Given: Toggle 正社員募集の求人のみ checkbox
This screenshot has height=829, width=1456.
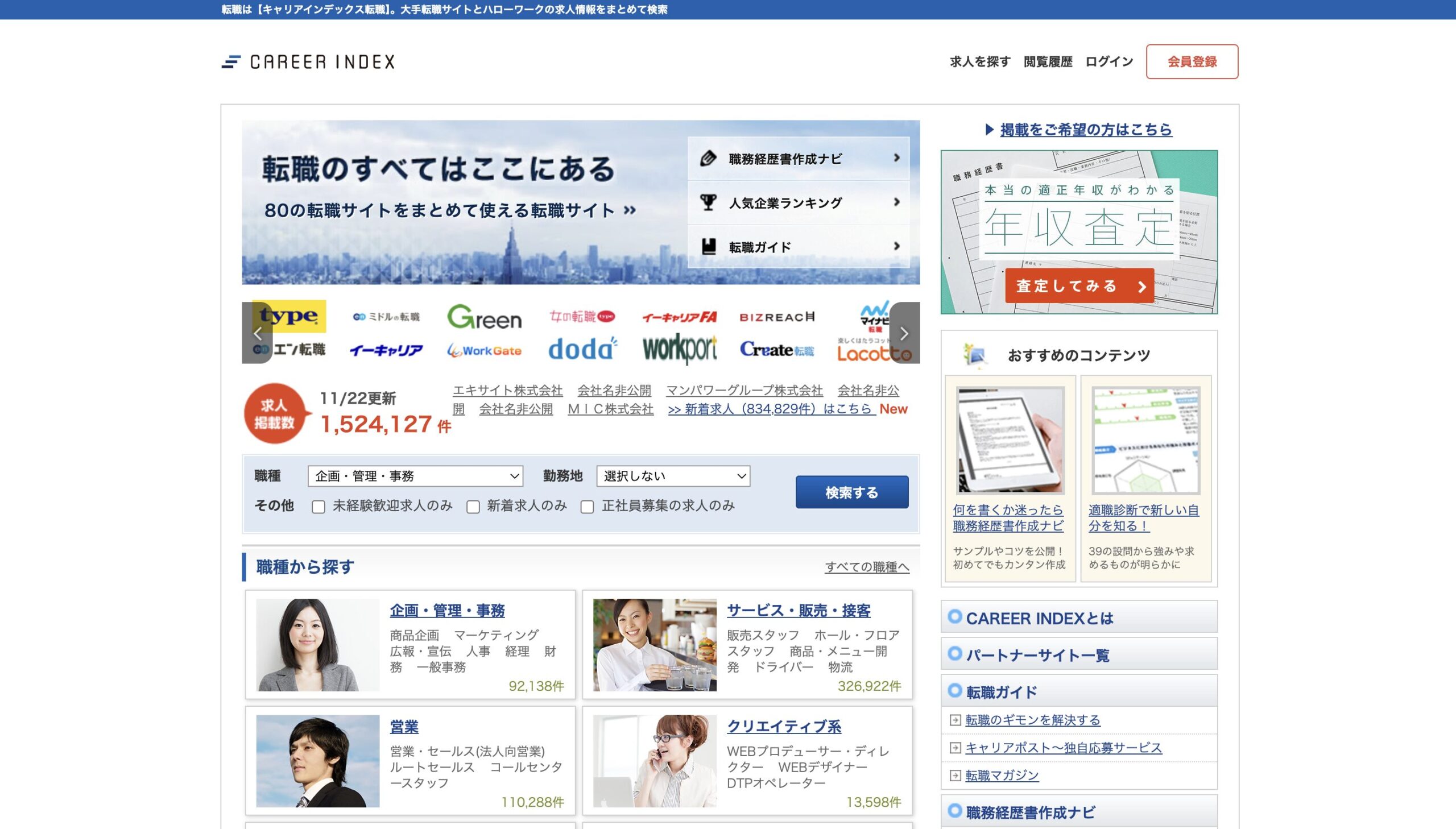Looking at the screenshot, I should pos(587,507).
